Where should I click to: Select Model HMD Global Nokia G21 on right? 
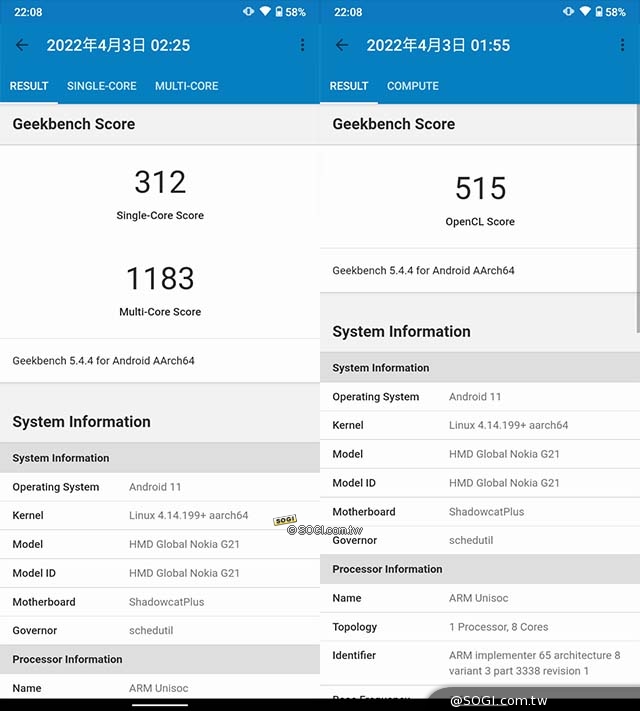tap(480, 454)
